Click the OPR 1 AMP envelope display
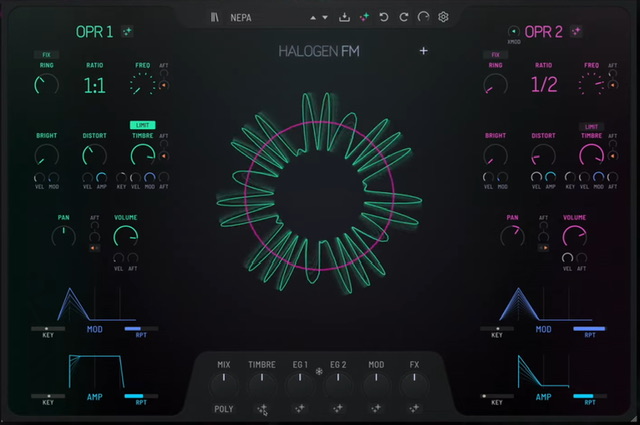The width and height of the screenshot is (640, 425). click(96, 372)
